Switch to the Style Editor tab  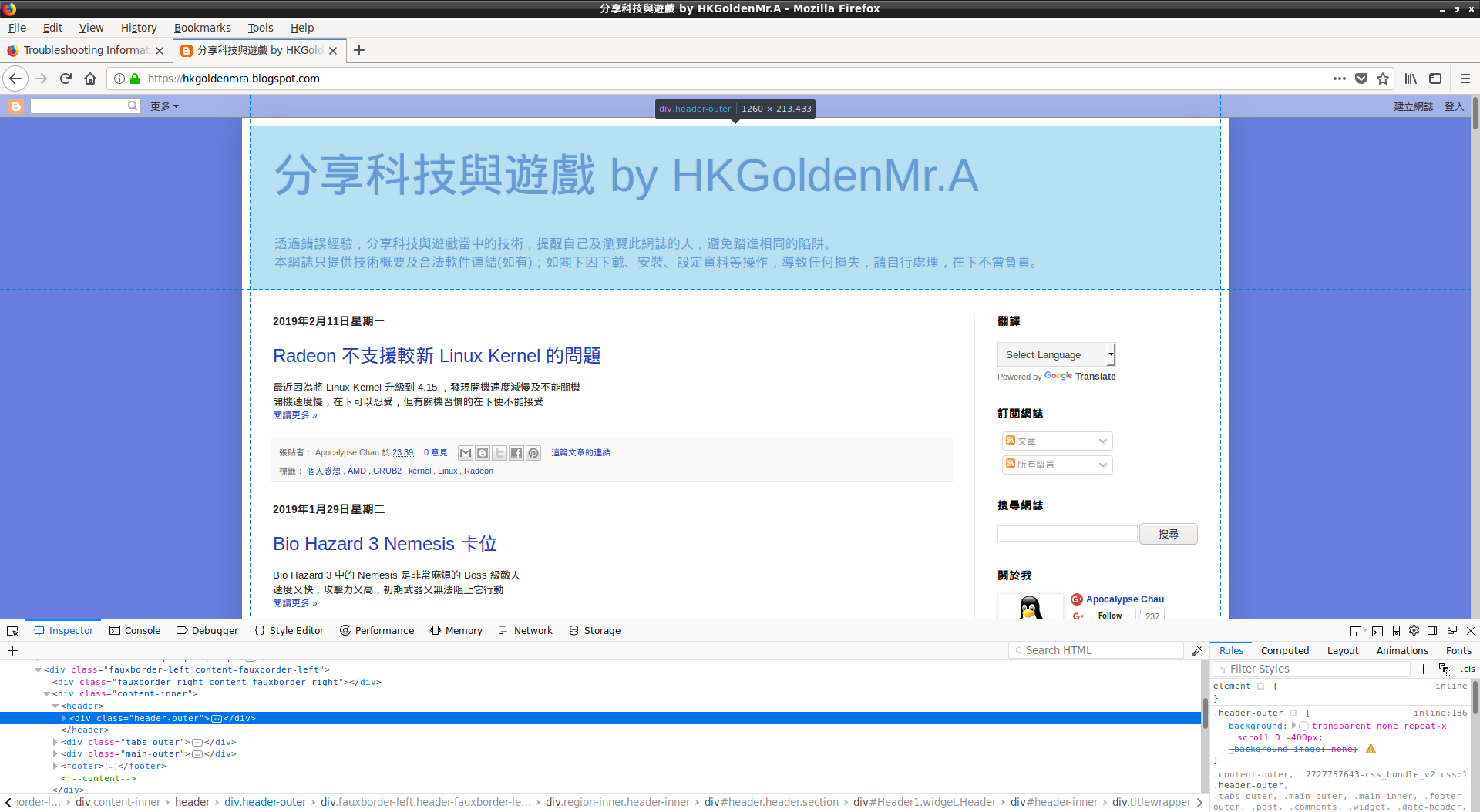click(289, 630)
